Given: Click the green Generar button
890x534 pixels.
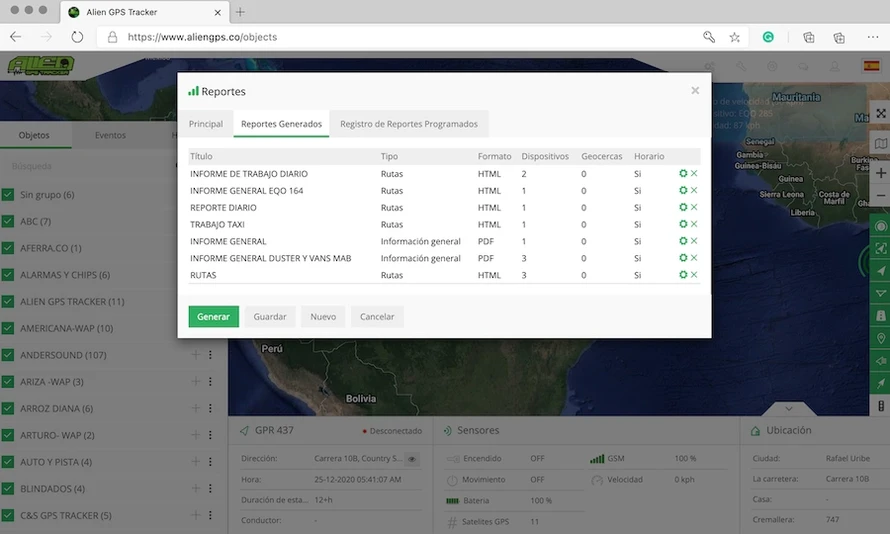Looking at the screenshot, I should (213, 317).
